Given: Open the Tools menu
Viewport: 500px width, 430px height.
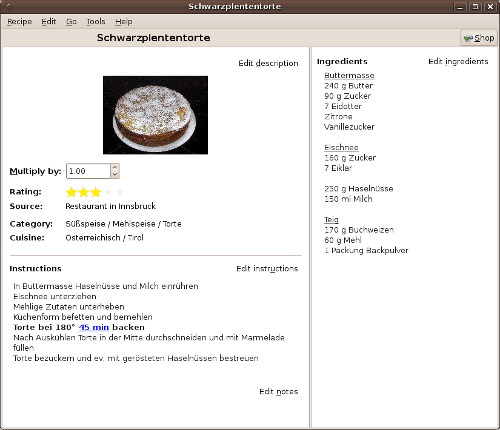Looking at the screenshot, I should (x=96, y=22).
